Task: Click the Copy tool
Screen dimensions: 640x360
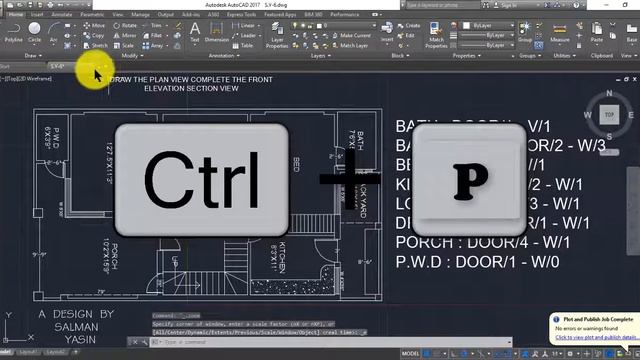Action: pos(94,36)
